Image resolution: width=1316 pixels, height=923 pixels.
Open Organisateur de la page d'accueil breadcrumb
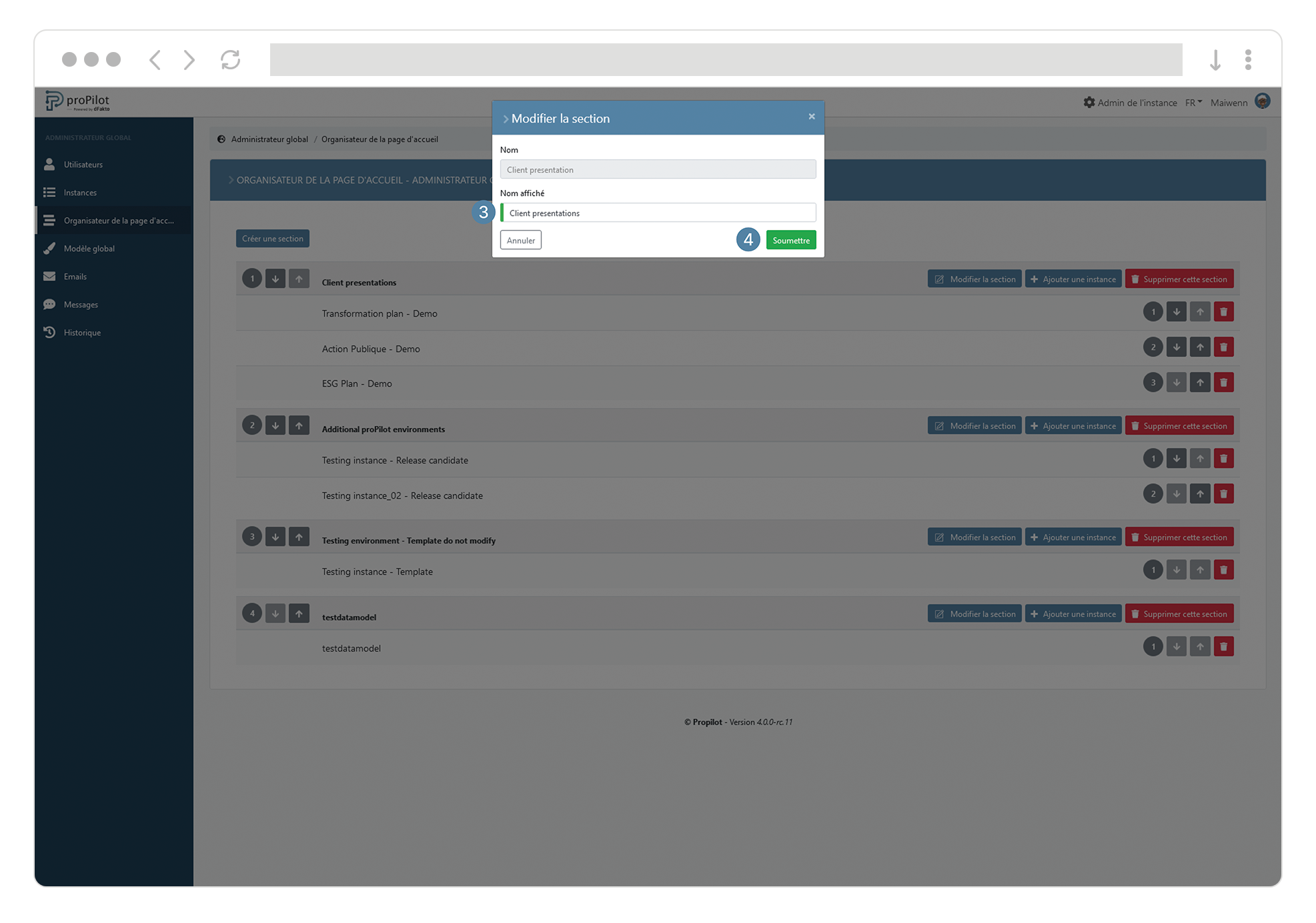[379, 139]
